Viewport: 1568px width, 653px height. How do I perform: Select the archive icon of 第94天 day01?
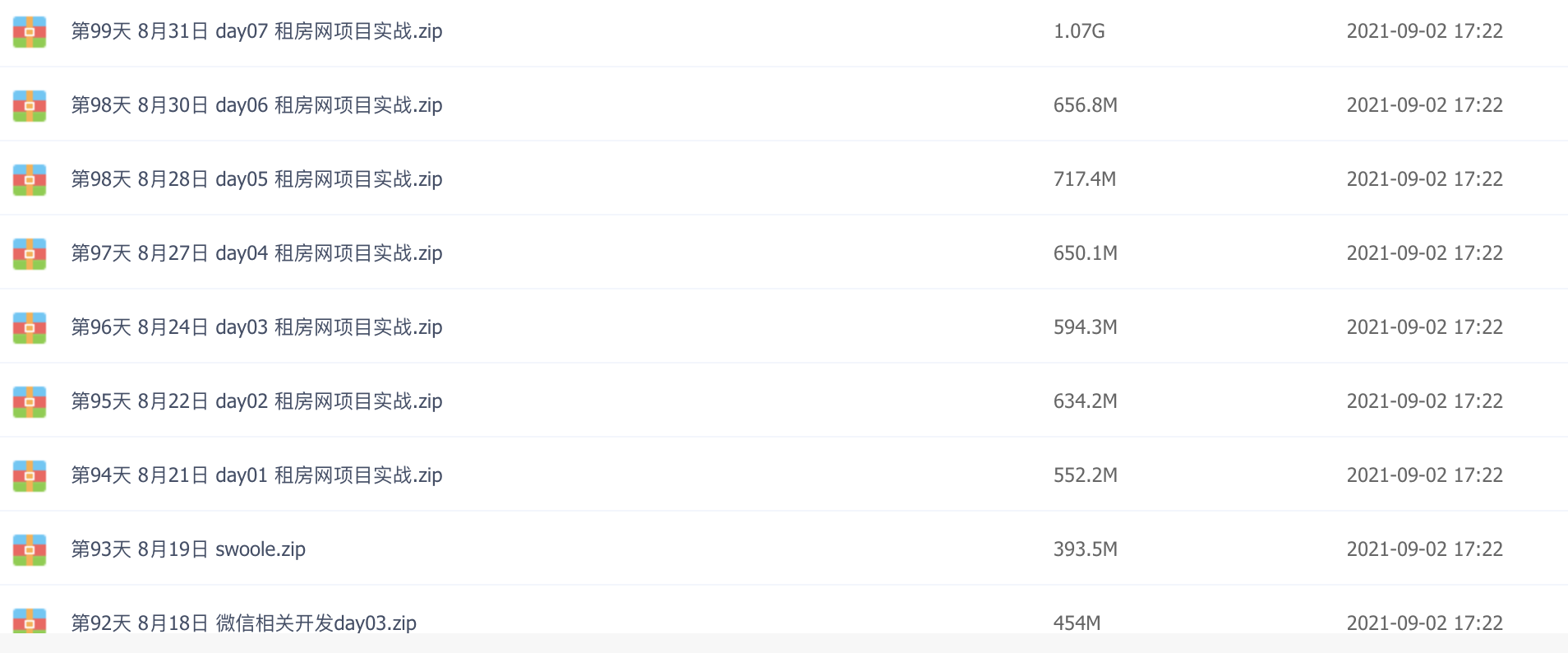(x=30, y=475)
